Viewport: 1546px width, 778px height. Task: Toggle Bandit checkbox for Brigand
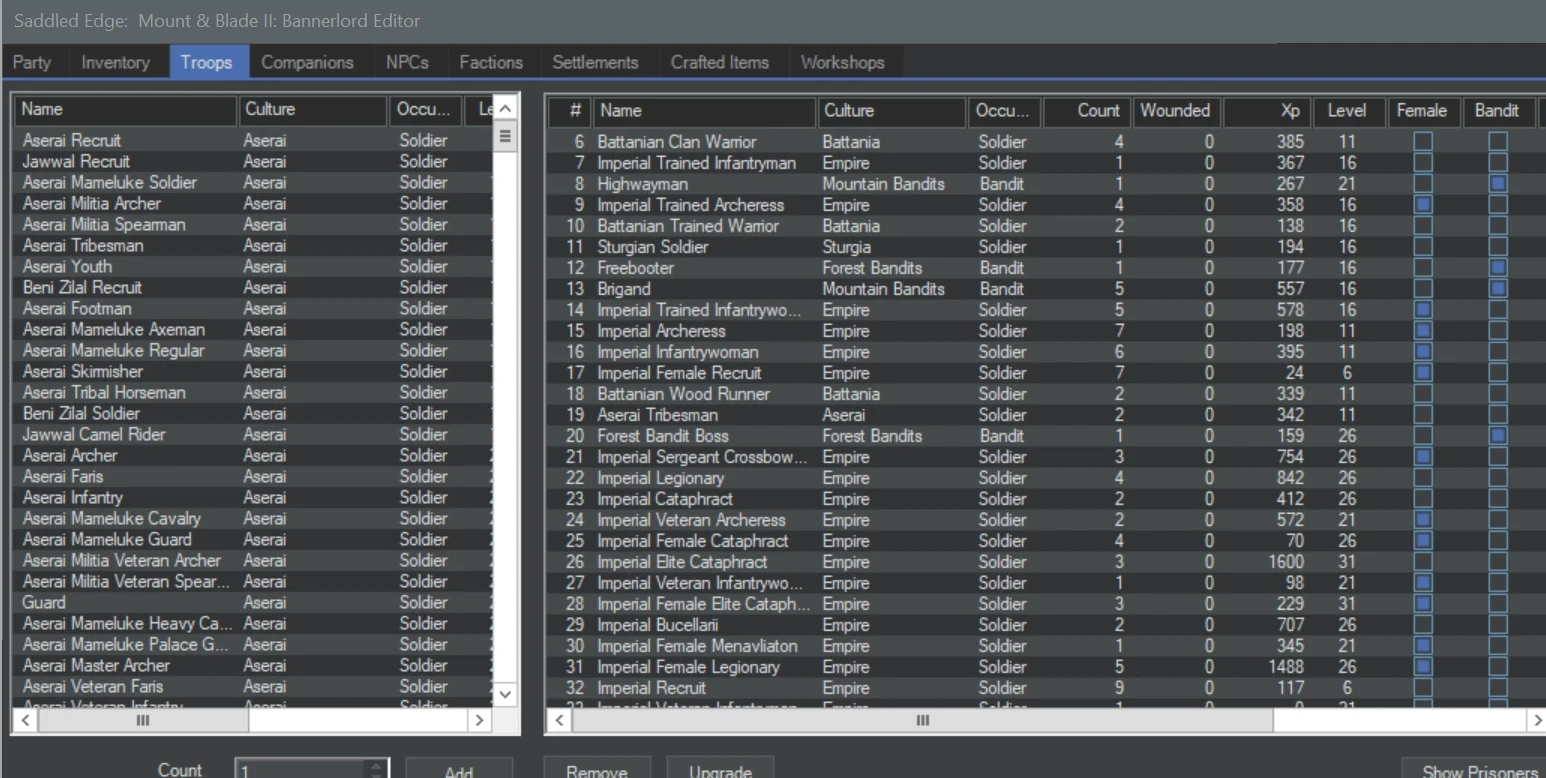tap(1497, 289)
